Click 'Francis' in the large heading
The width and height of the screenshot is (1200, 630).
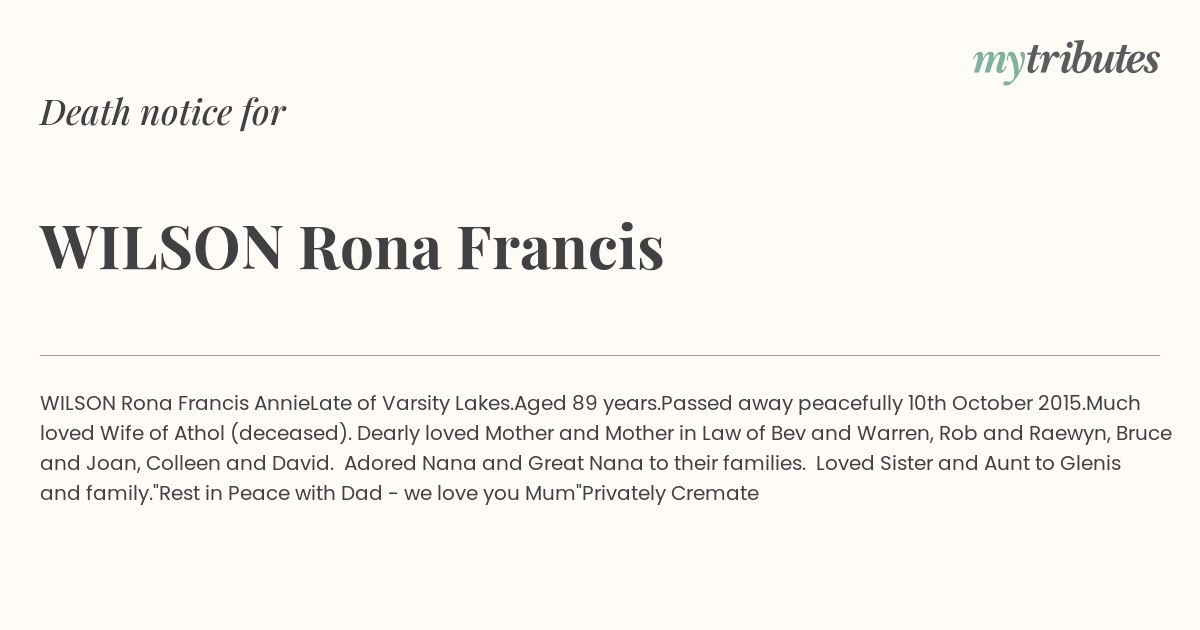coord(561,247)
